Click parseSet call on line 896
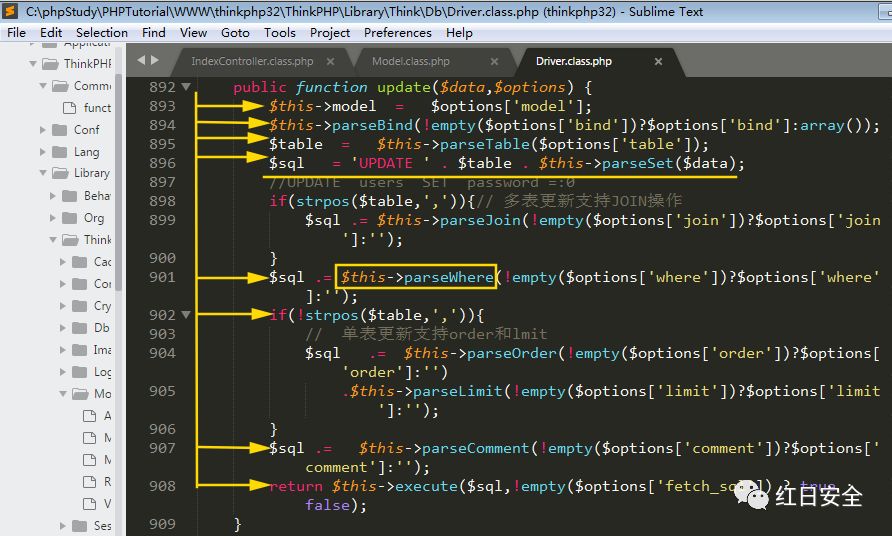The width and height of the screenshot is (892, 536). click(637, 163)
